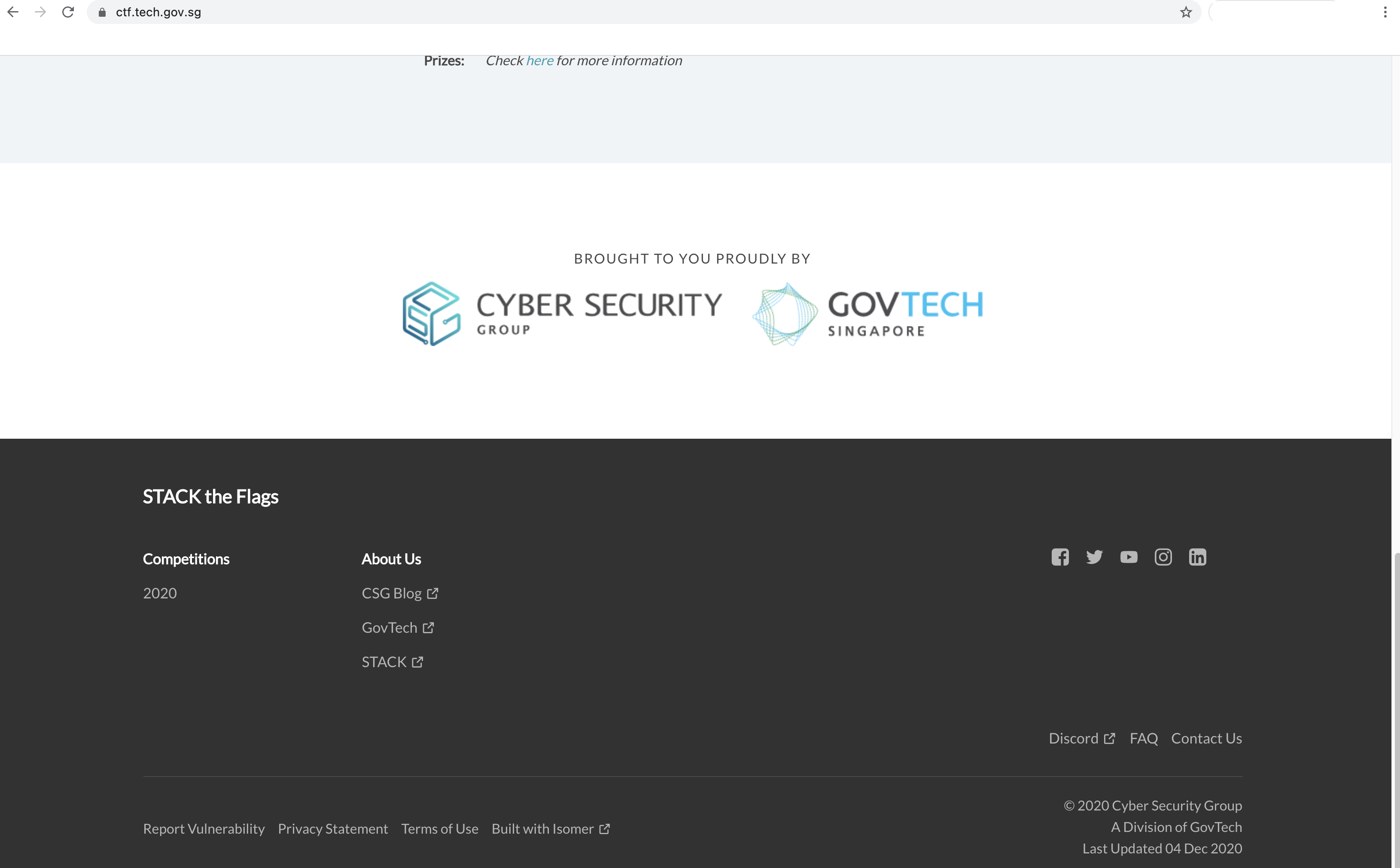Reload the page with refresh icon
This screenshot has height=868, width=1400.
68,12
